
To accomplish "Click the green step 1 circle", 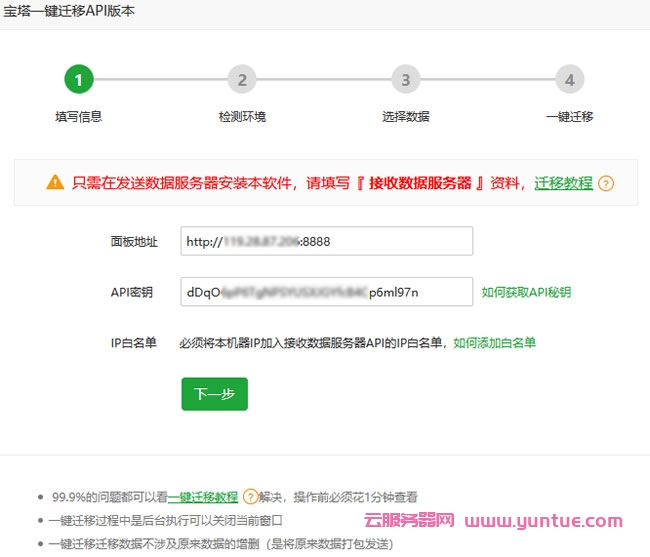I will [78, 80].
